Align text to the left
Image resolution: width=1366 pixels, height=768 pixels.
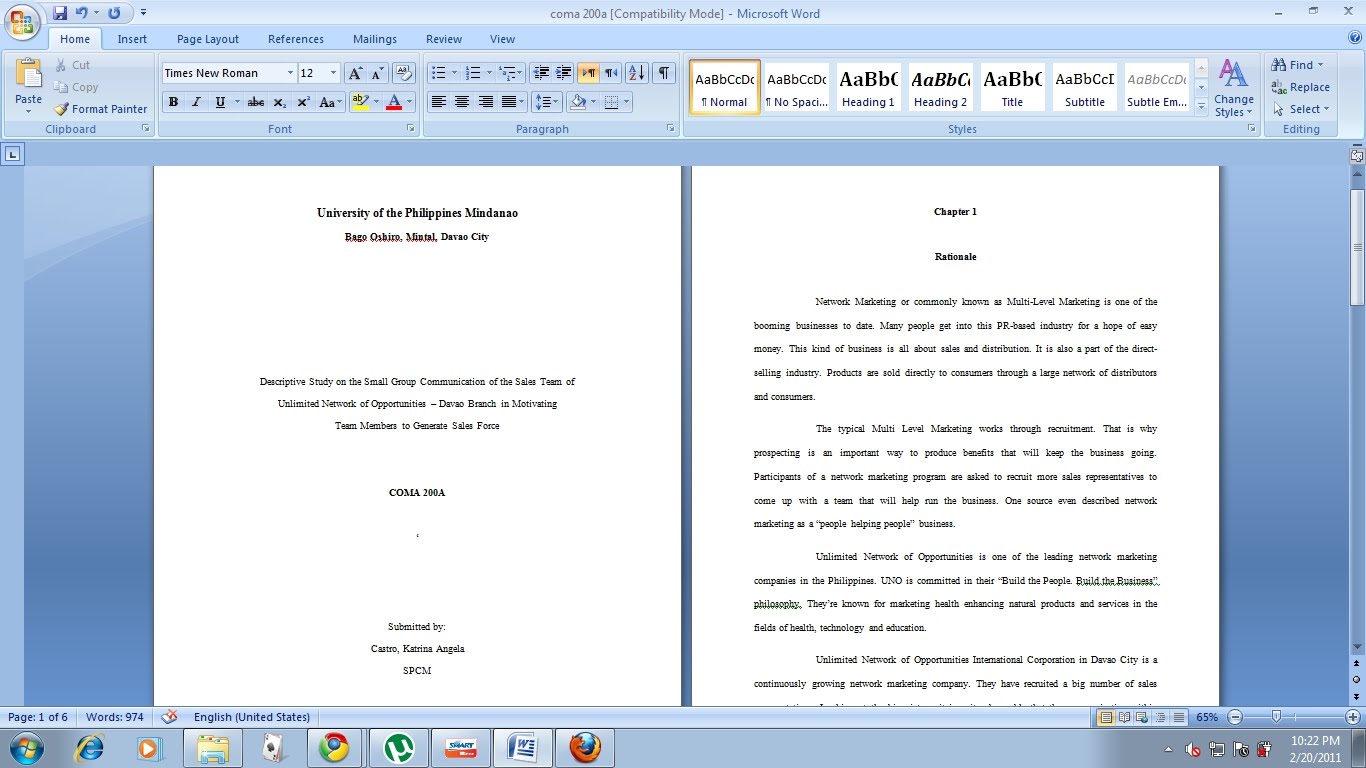(x=438, y=102)
